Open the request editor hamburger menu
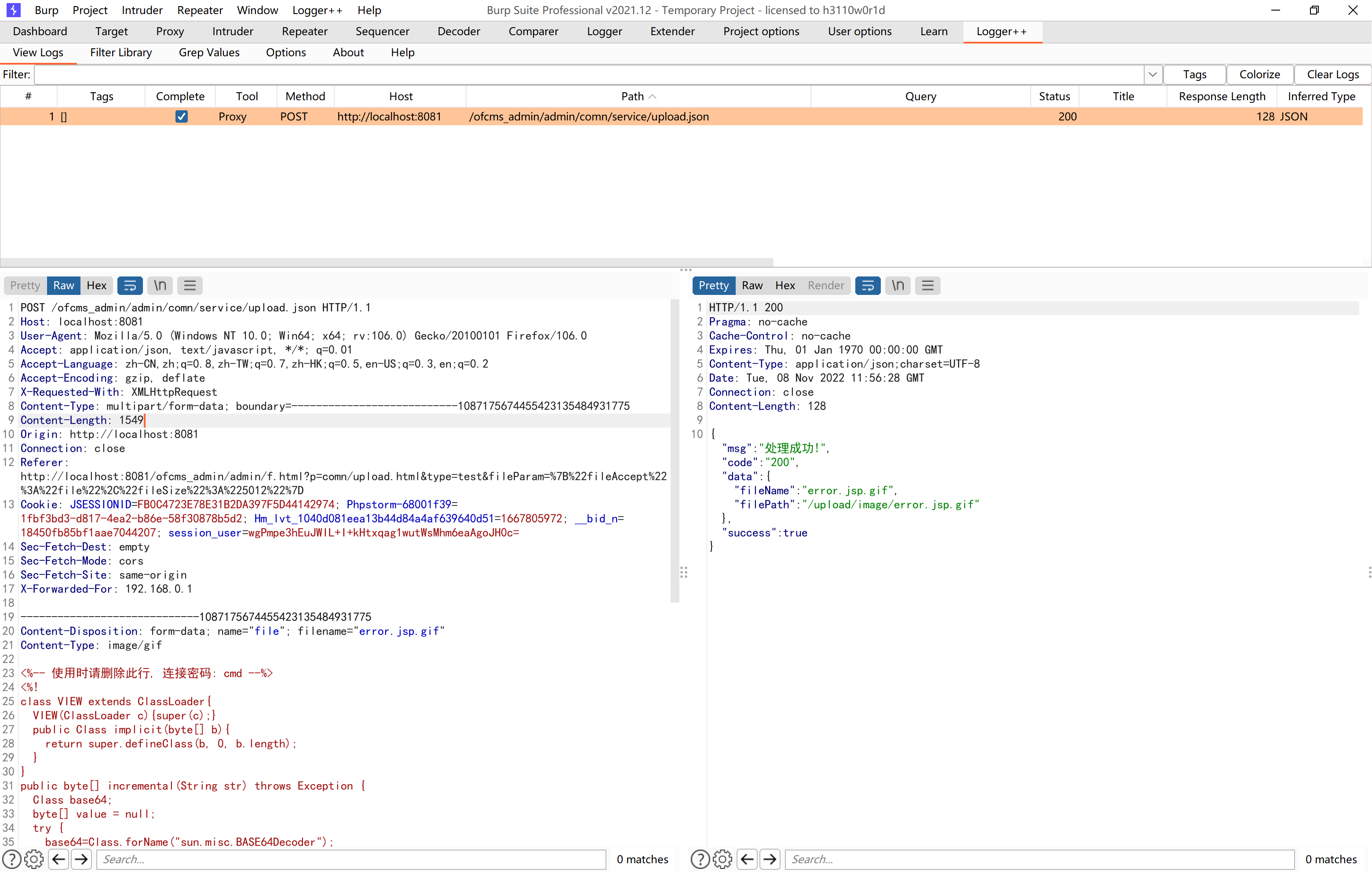Image resolution: width=1372 pixels, height=872 pixels. (190, 285)
